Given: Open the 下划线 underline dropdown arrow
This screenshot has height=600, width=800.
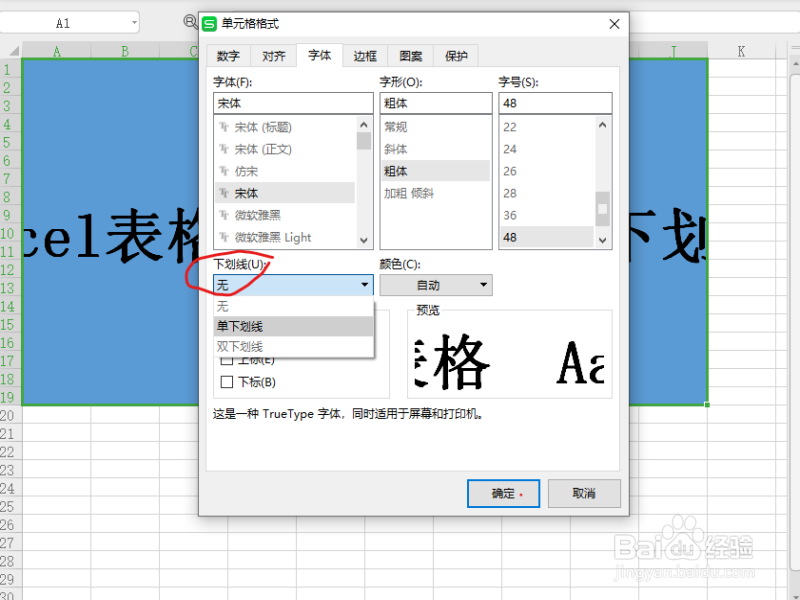Looking at the screenshot, I should (364, 285).
